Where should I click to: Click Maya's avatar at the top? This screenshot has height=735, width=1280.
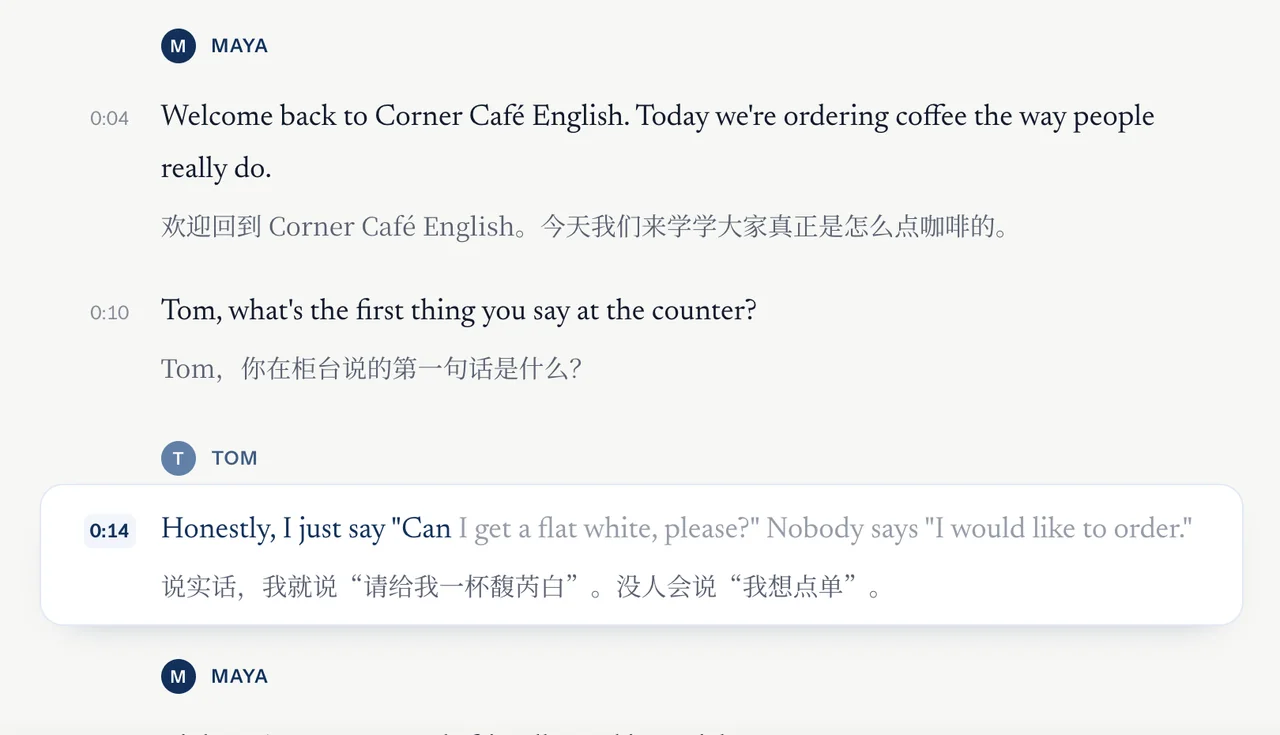[178, 46]
